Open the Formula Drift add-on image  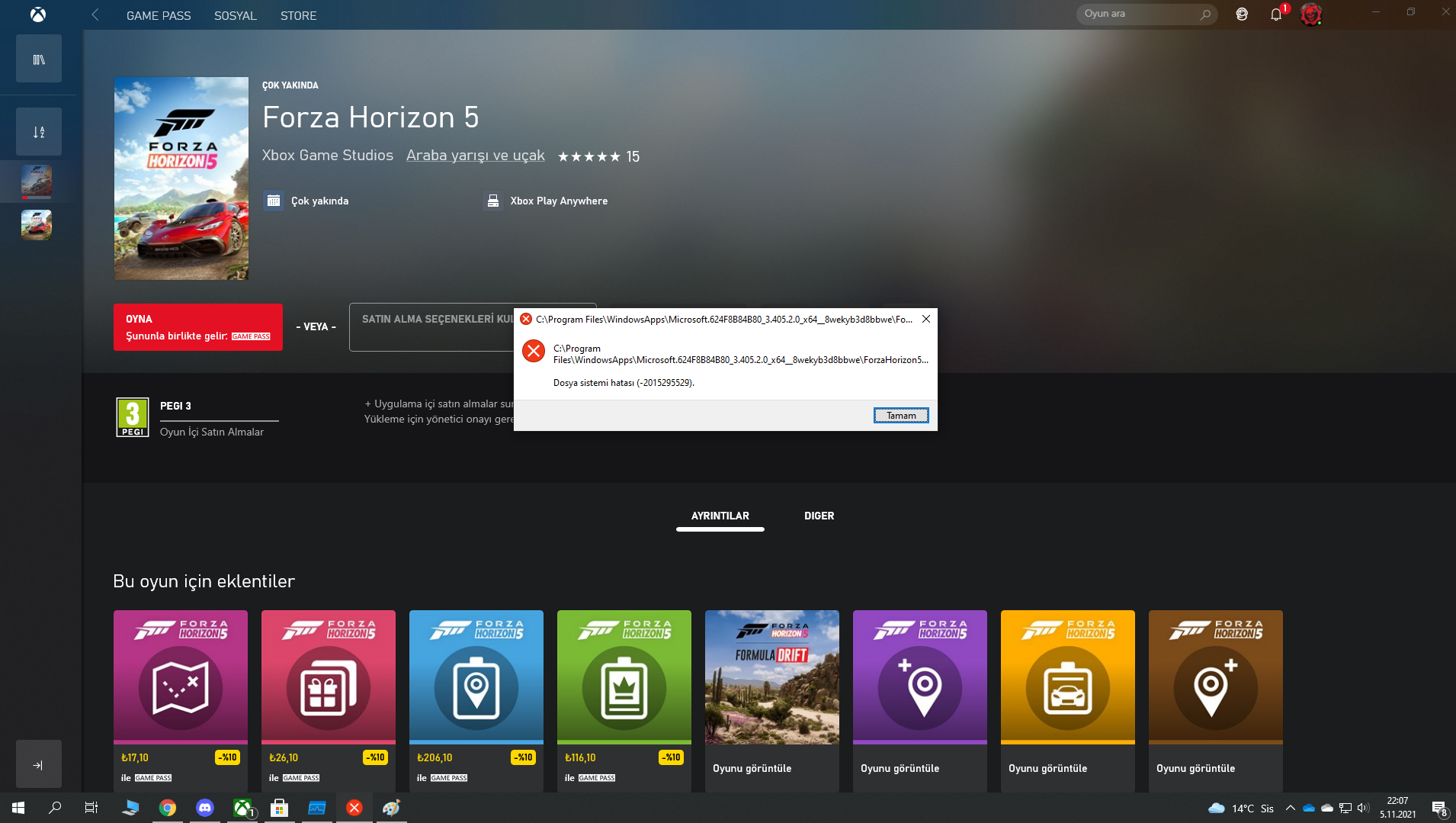[x=772, y=677]
